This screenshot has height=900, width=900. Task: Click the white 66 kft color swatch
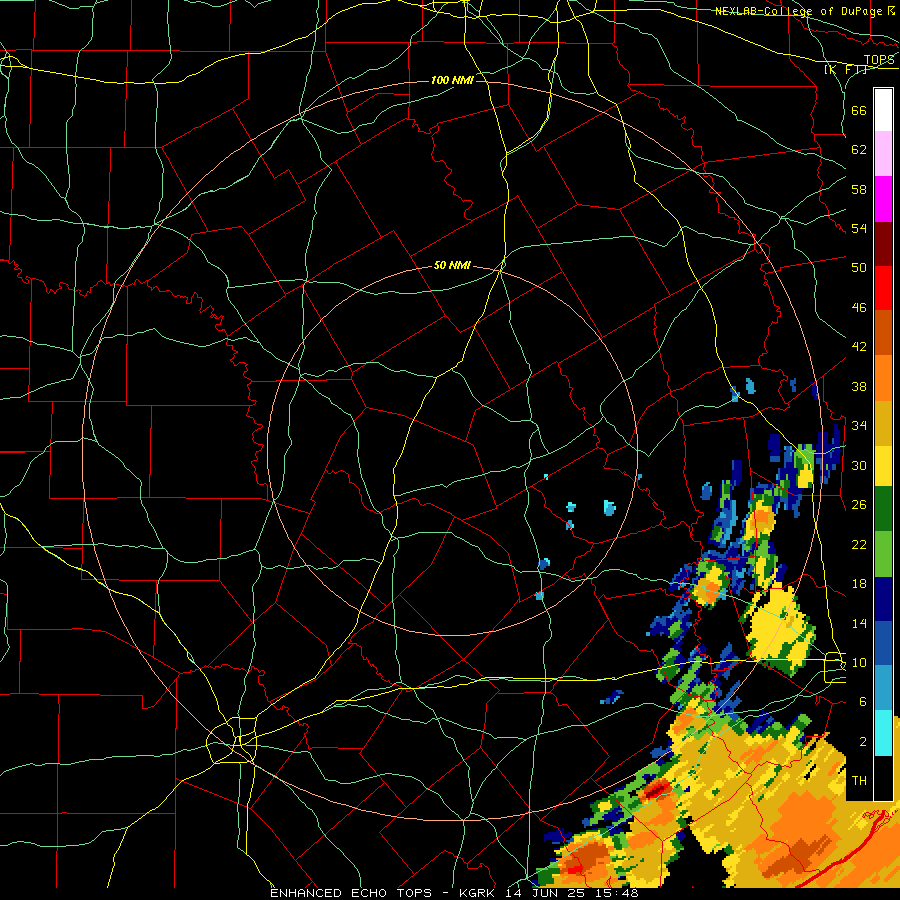coord(883,110)
